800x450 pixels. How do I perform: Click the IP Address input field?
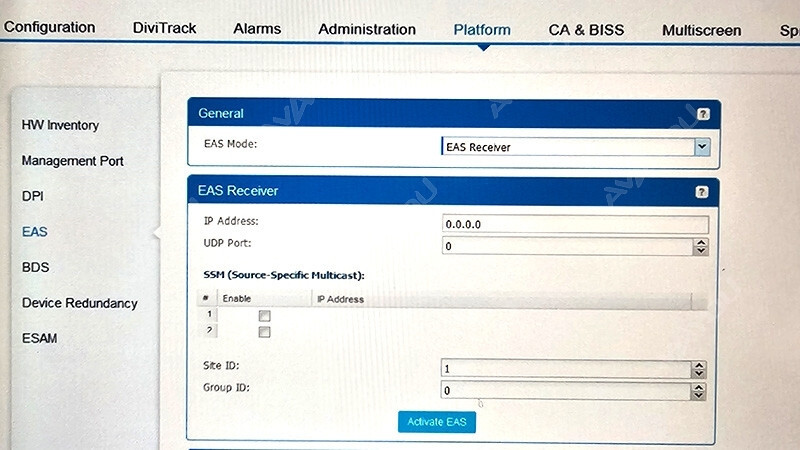click(574, 224)
